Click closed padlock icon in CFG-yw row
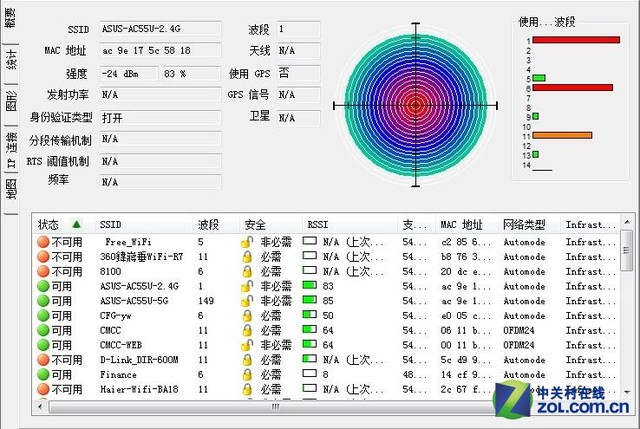640x429 pixels. [x=247, y=316]
